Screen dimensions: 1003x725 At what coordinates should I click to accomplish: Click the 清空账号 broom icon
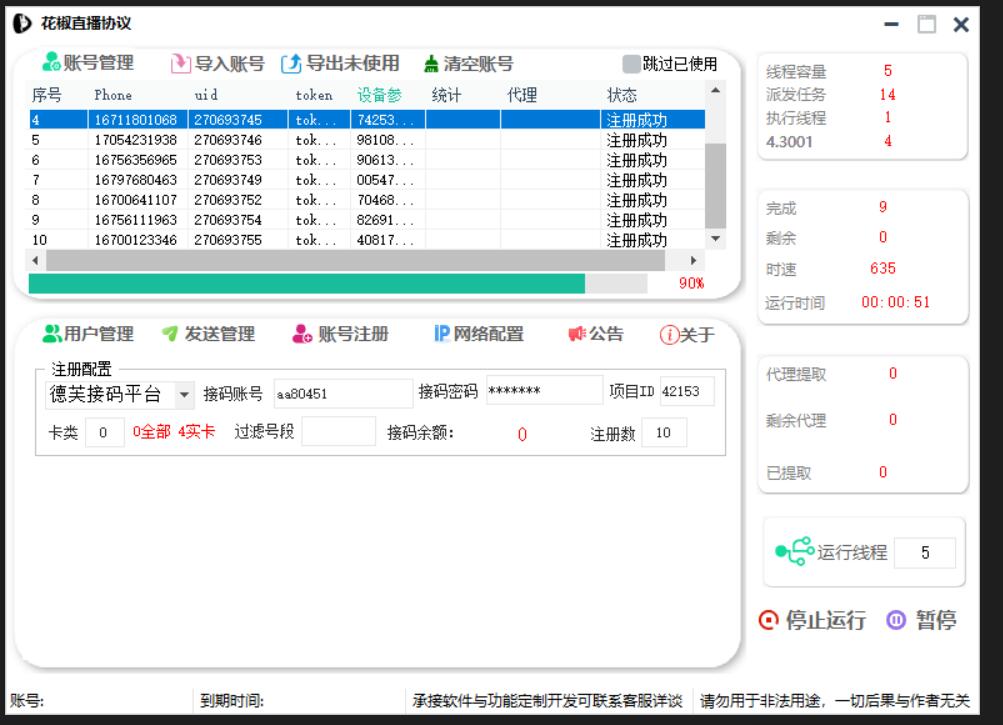pos(430,64)
